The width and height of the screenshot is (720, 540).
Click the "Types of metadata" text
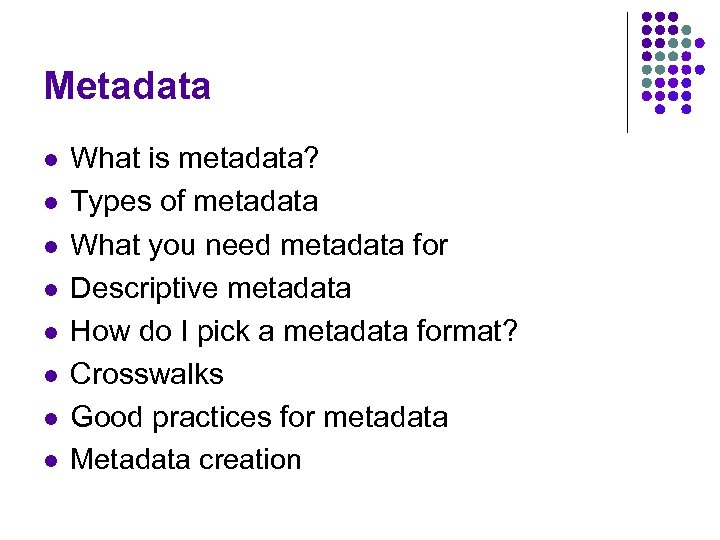[x=194, y=202]
